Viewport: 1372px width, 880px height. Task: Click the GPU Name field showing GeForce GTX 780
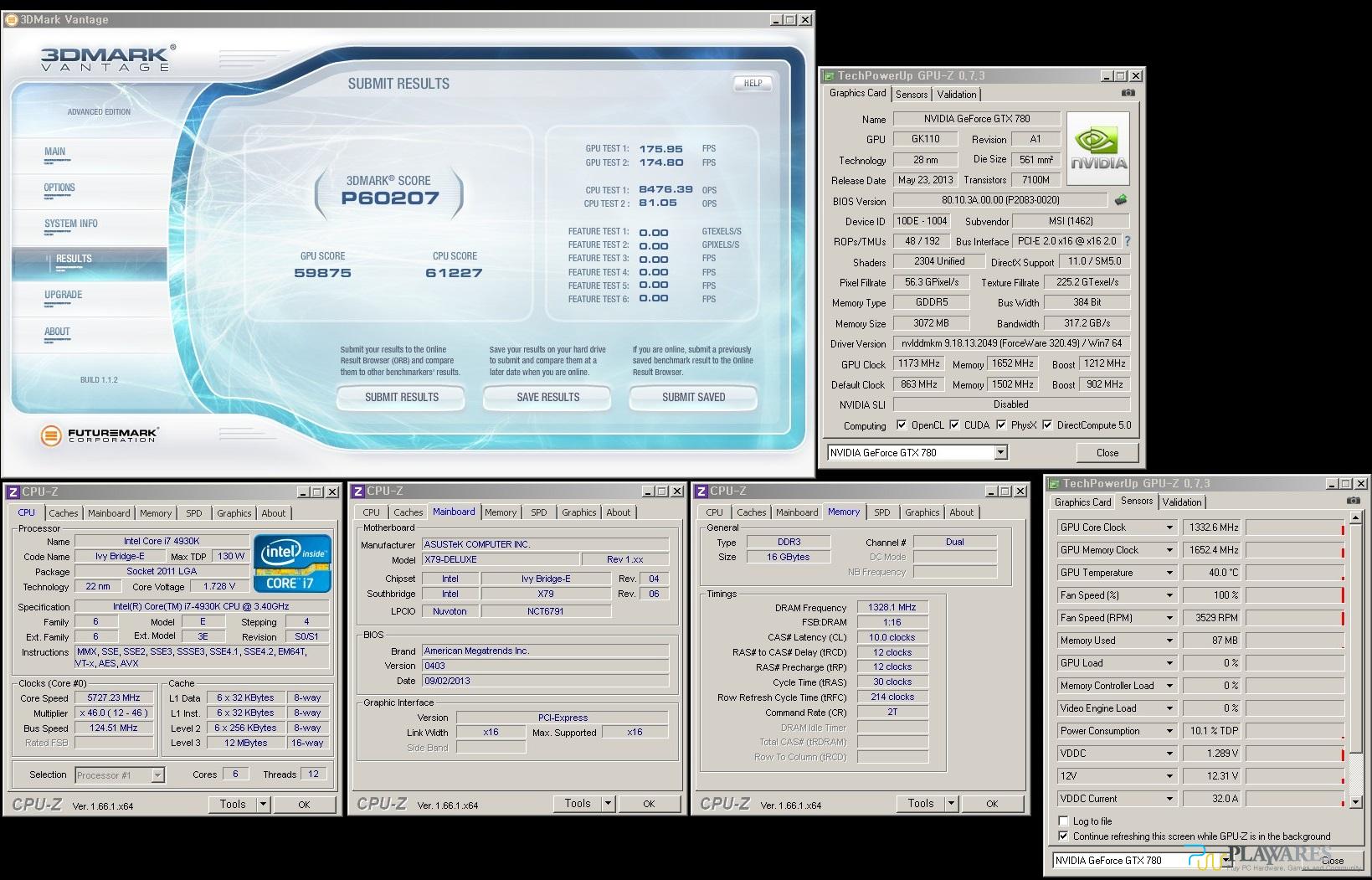(977, 119)
